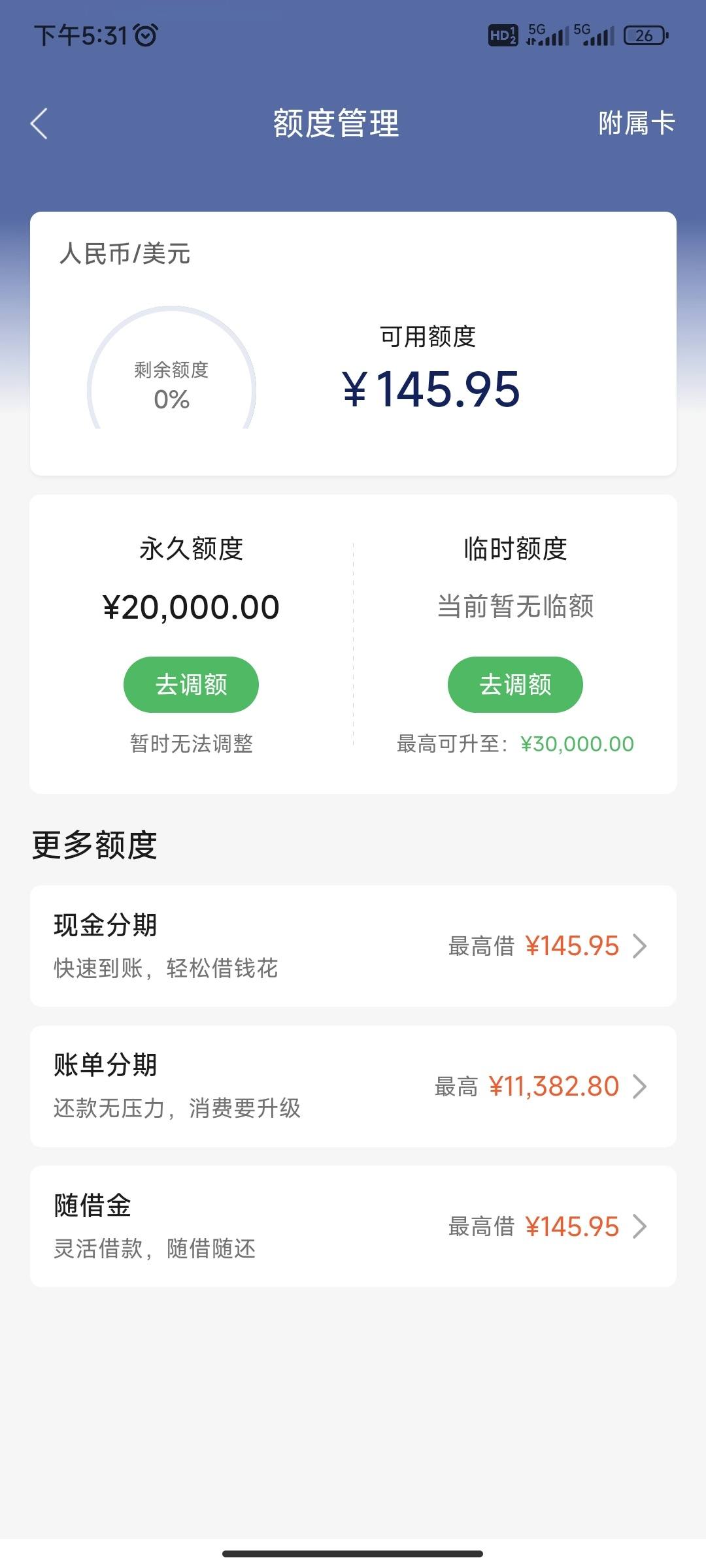Tap the HD network status icon
This screenshot has height=1568, width=706.
click(x=503, y=35)
